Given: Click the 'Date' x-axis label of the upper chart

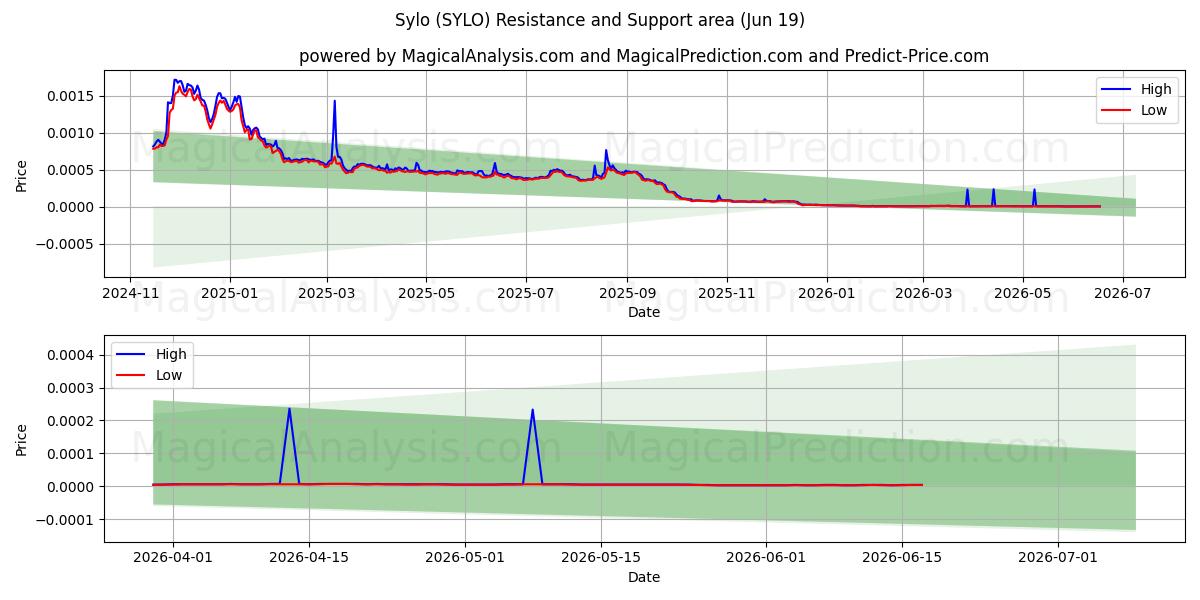Looking at the screenshot, I should pyautogui.click(x=644, y=312).
